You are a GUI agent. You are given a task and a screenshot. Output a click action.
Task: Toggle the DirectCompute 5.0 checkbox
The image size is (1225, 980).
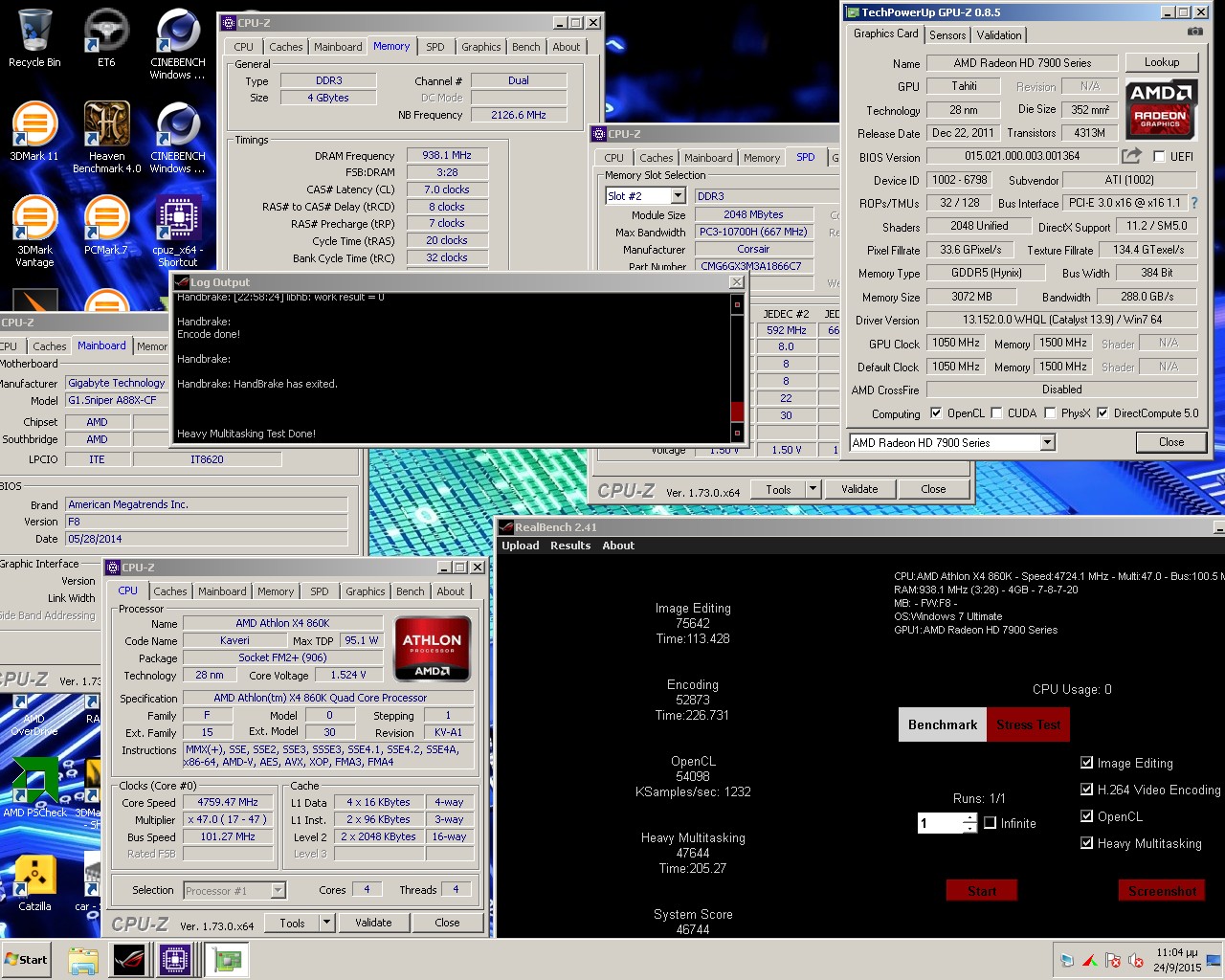tap(1102, 413)
